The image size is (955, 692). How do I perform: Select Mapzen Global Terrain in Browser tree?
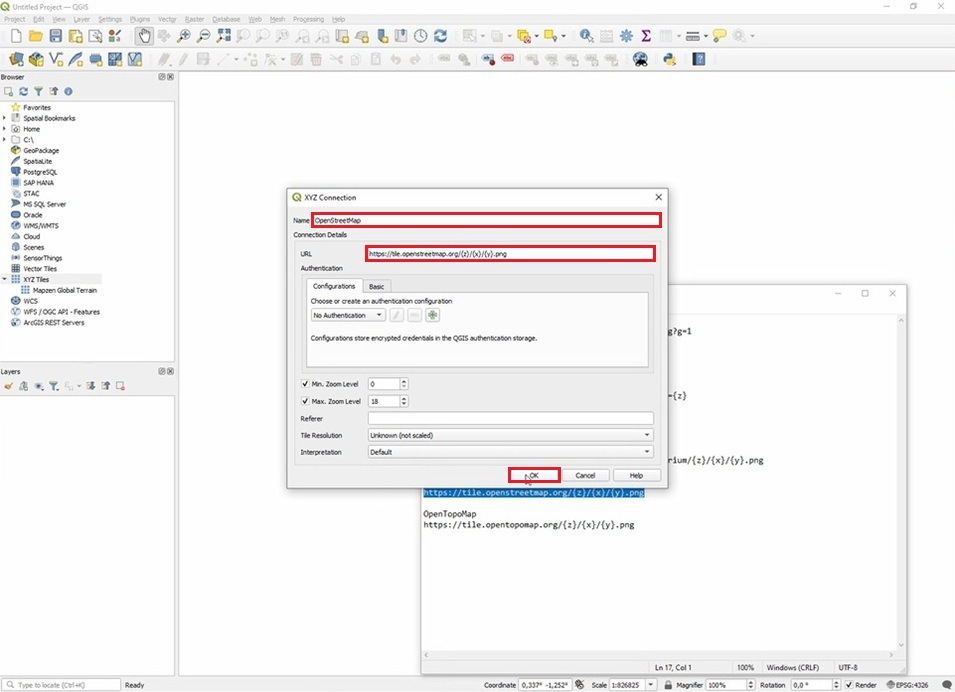pos(65,290)
